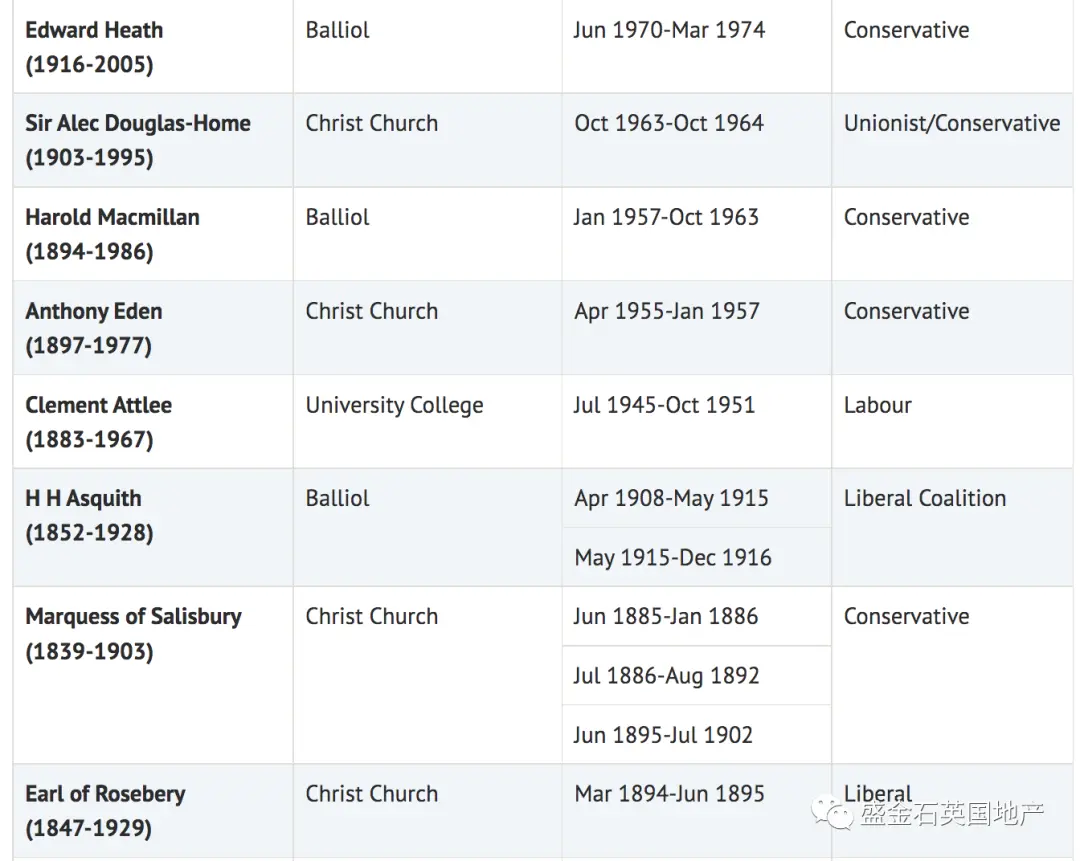Image resolution: width=1080 pixels, height=861 pixels.
Task: Click the WeChat logo icon in watermark
Action: click(832, 814)
